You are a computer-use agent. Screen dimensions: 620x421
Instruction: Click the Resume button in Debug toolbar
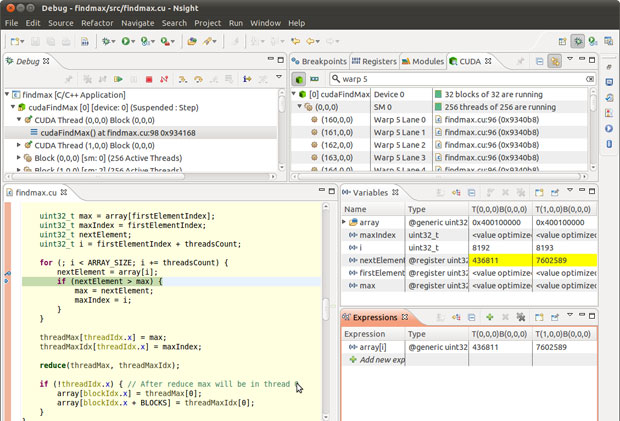click(x=119, y=79)
